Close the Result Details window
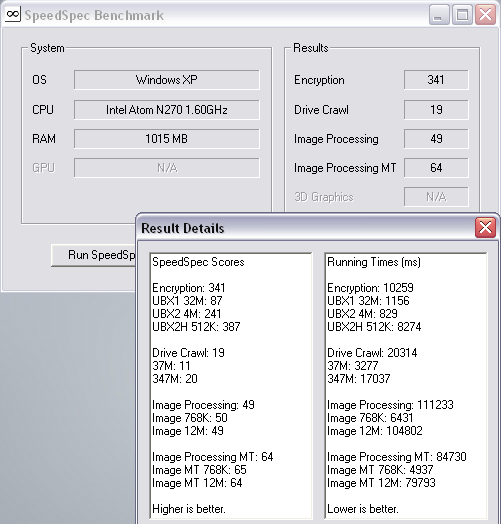The image size is (501, 524). 485,228
